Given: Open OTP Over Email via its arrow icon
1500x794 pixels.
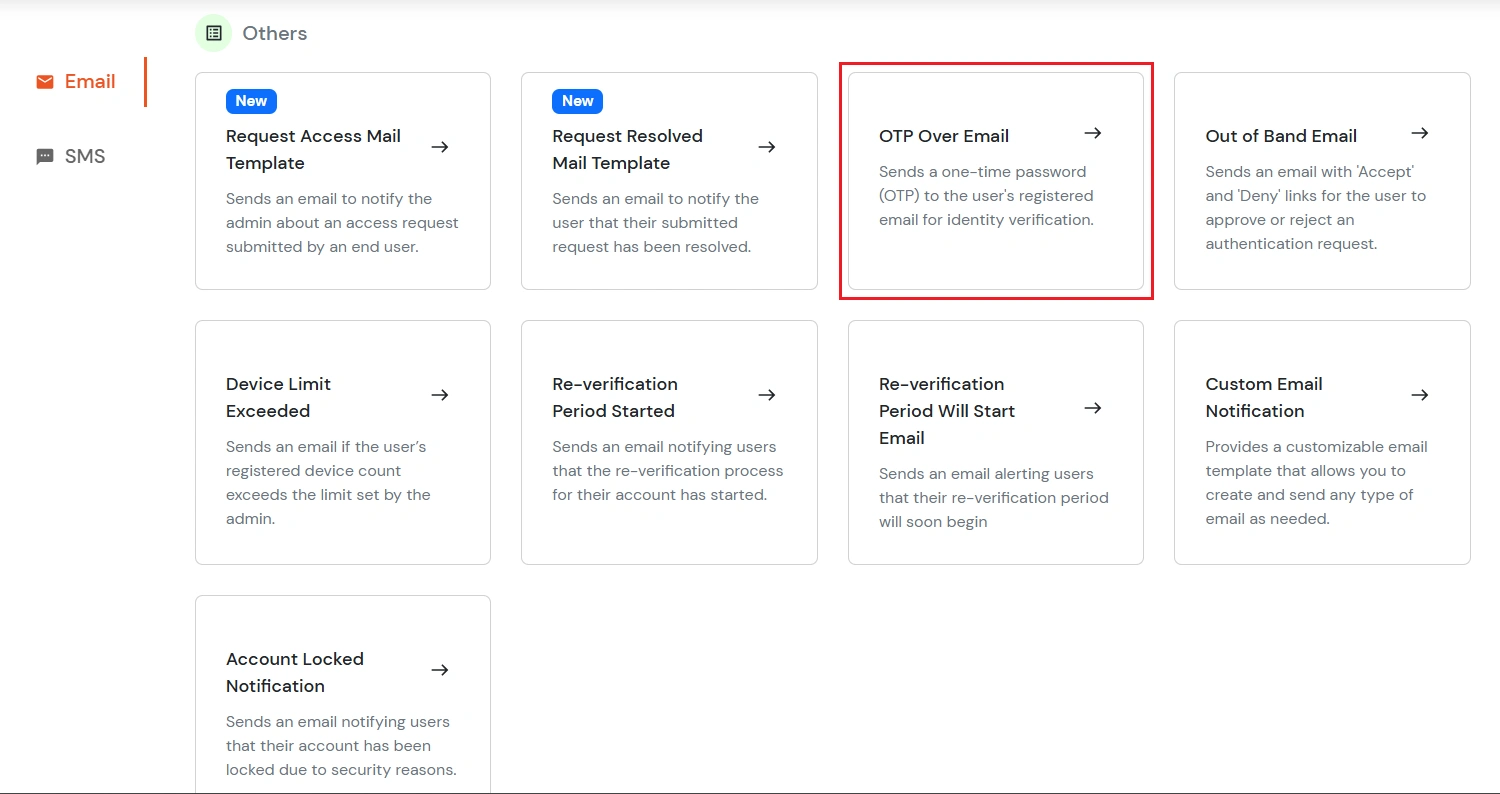Looking at the screenshot, I should point(1093,132).
